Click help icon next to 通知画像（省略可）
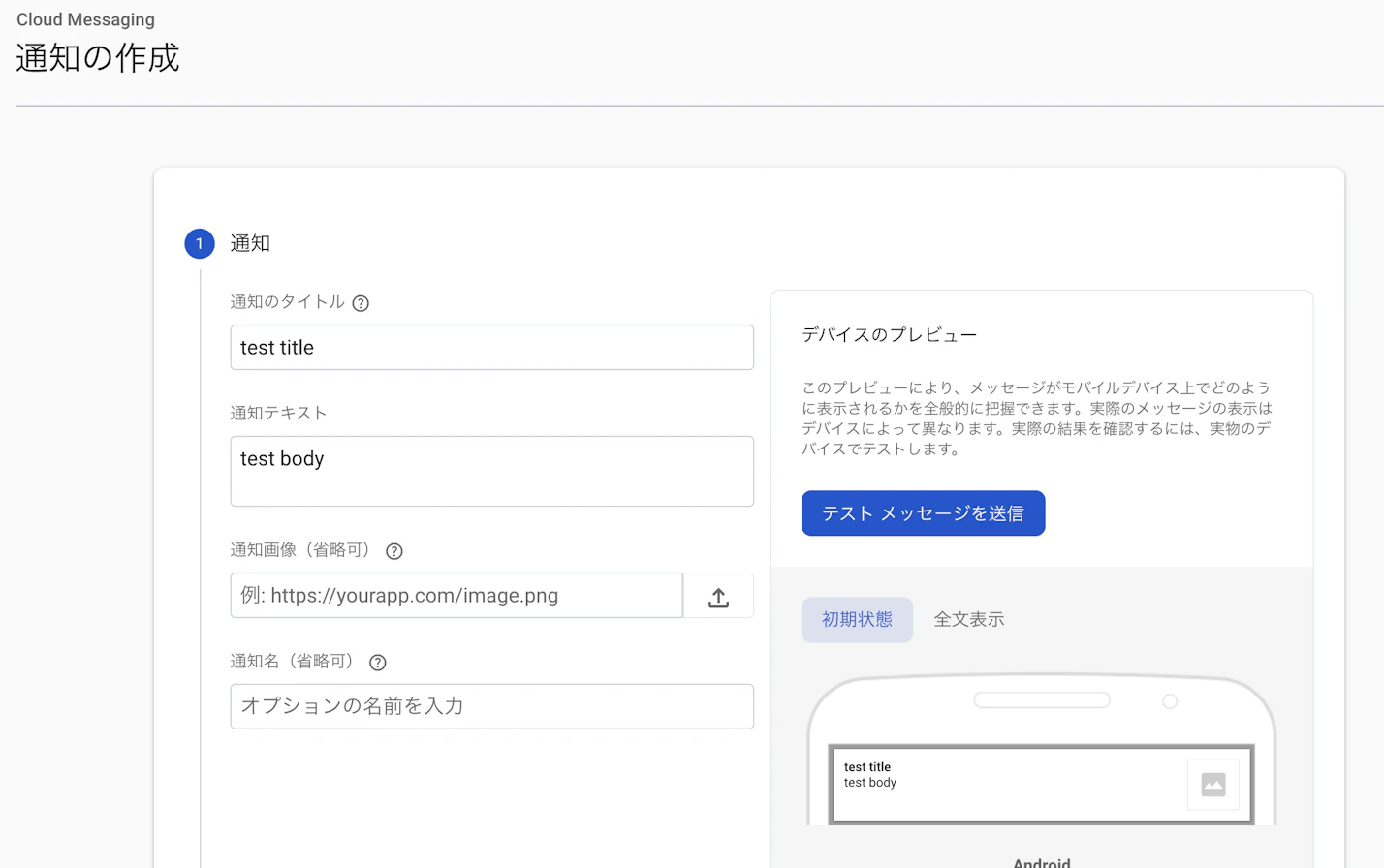 (394, 551)
